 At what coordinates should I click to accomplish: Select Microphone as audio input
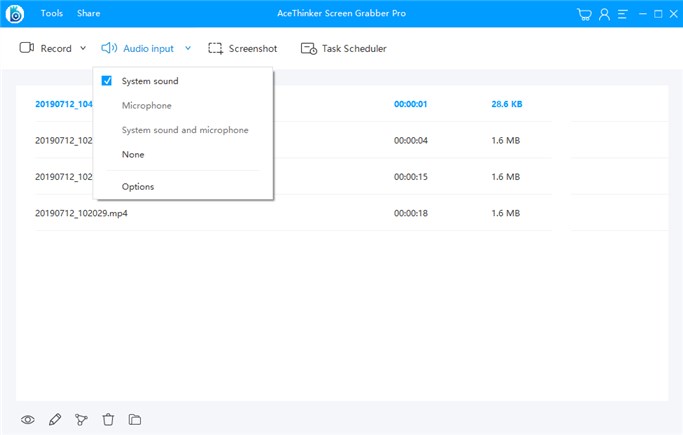pyautogui.click(x=146, y=105)
